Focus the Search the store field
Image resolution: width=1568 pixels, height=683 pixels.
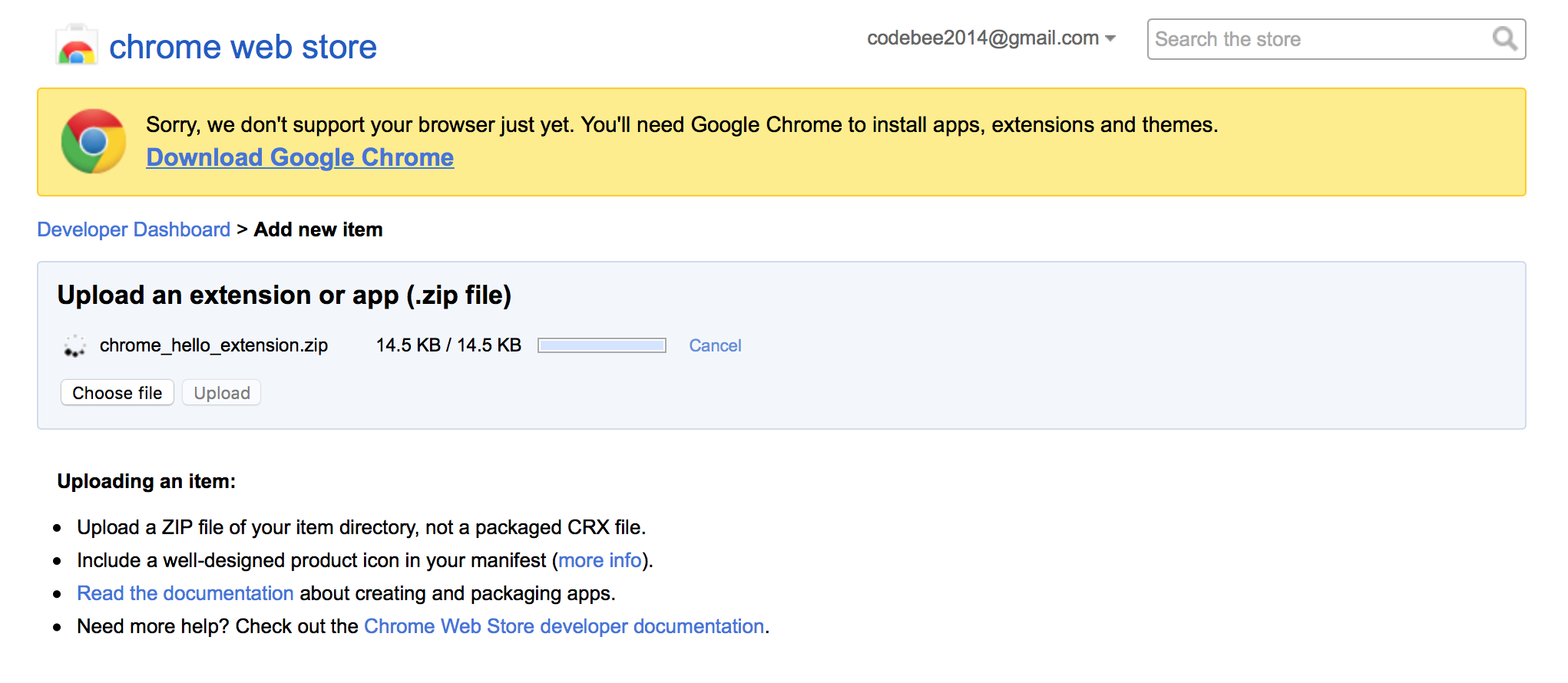coord(1336,39)
